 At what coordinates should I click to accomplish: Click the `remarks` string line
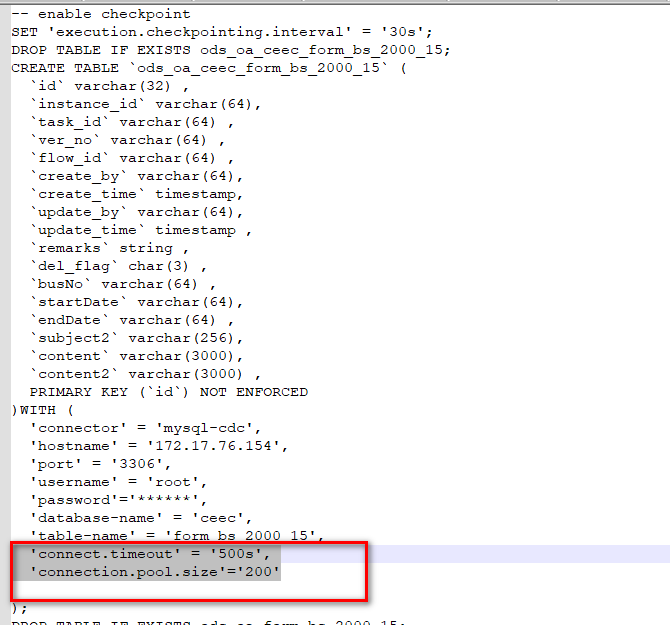[109, 248]
